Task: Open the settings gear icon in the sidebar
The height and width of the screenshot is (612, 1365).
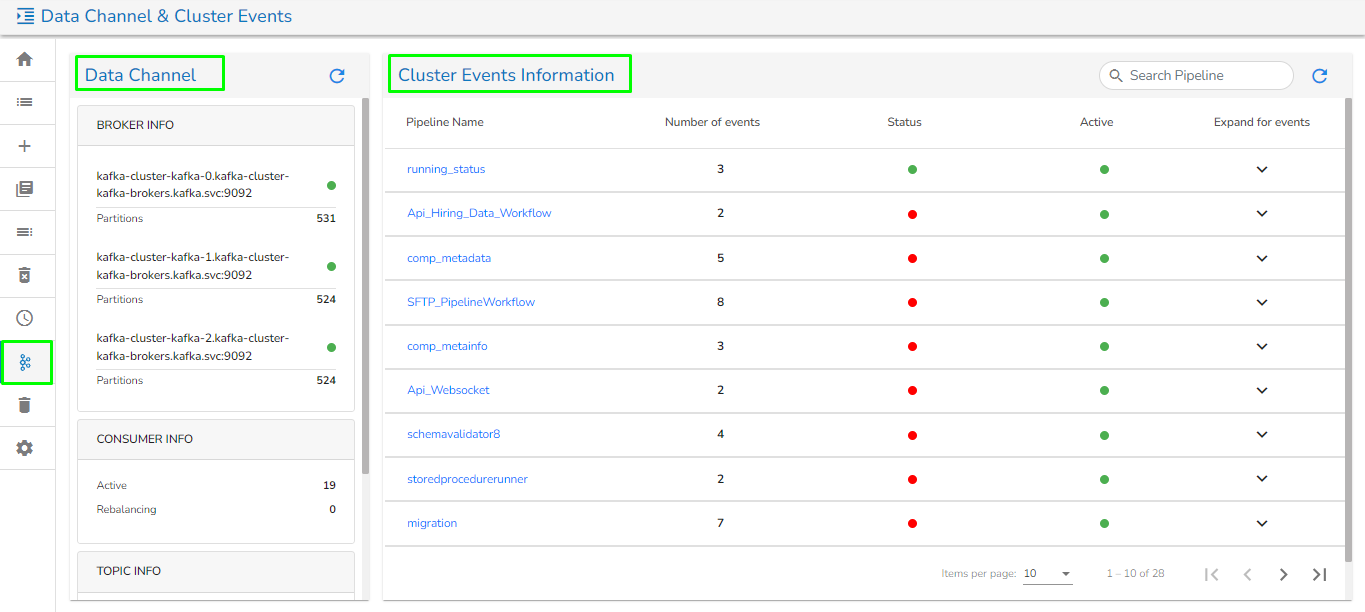Action: (25, 448)
